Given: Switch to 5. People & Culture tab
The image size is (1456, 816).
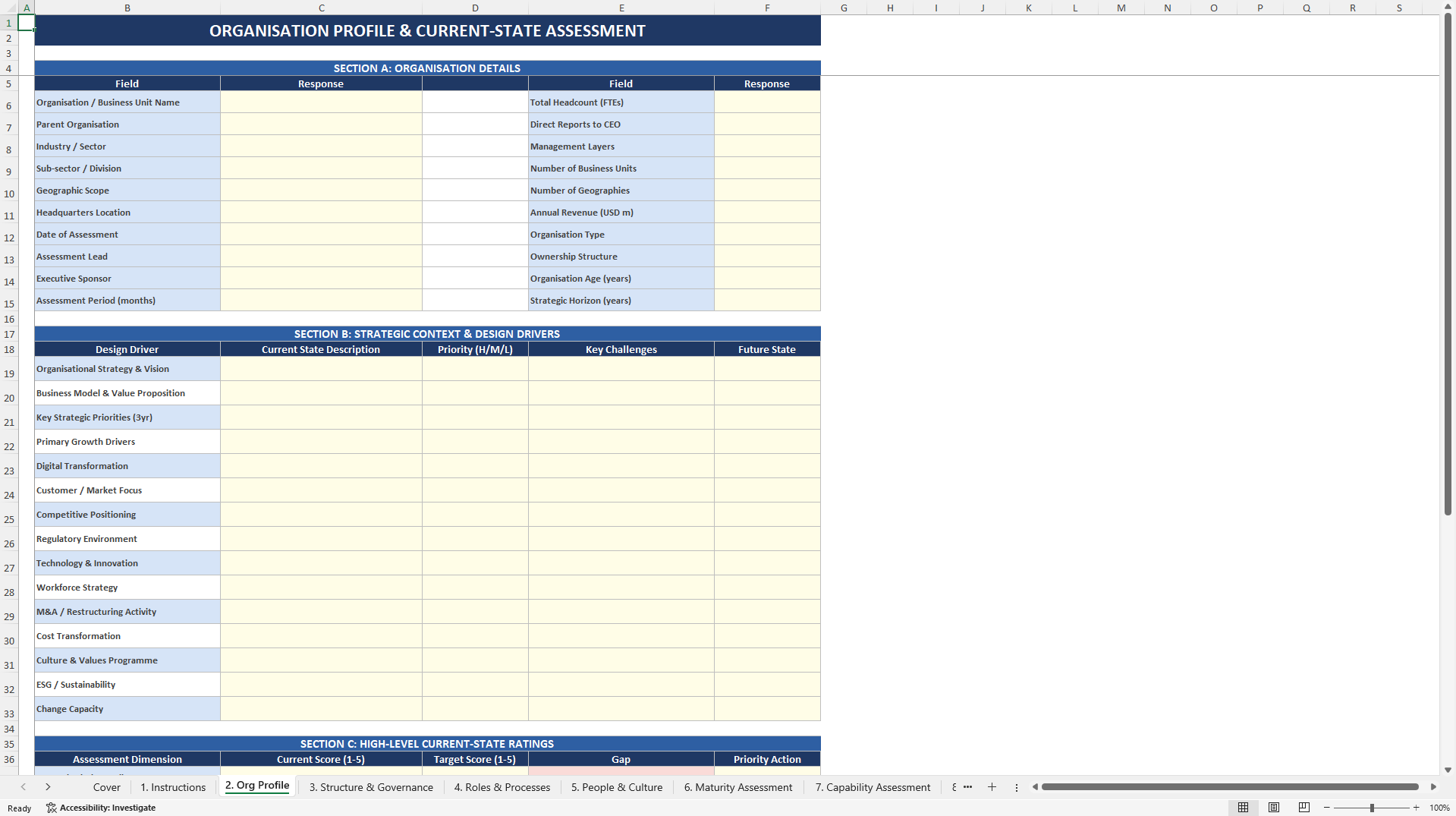Looking at the screenshot, I should point(617,787).
